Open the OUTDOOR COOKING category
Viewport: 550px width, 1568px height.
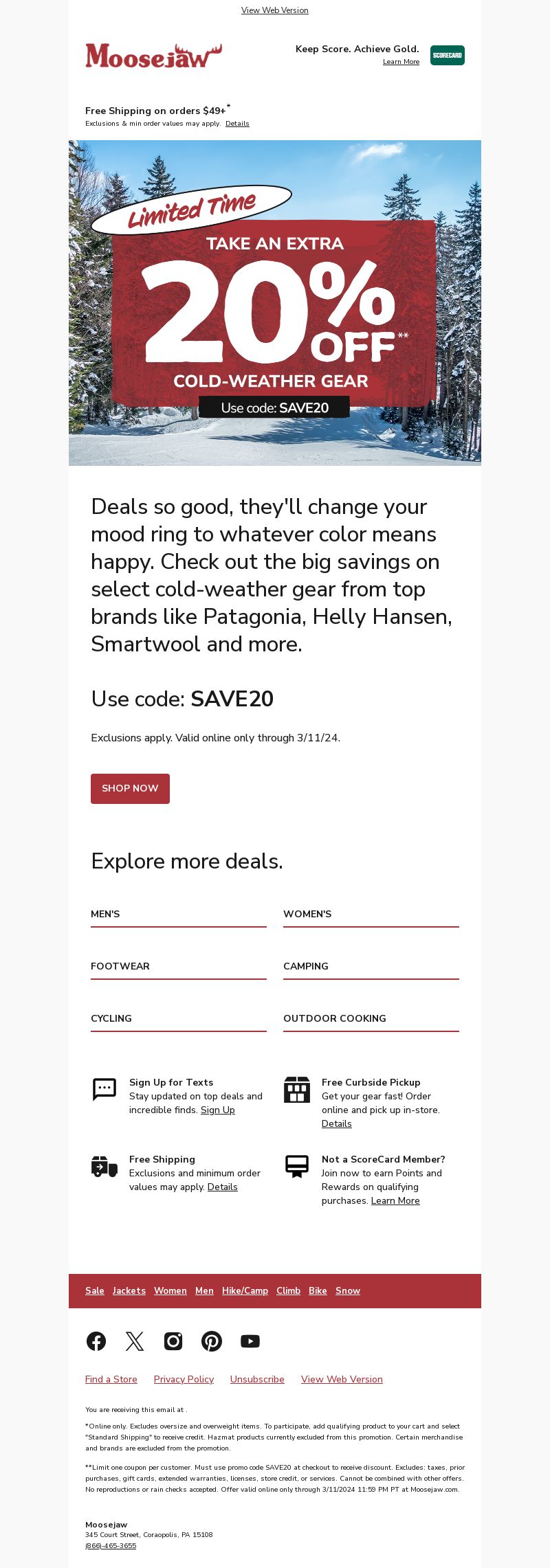pos(371,1019)
